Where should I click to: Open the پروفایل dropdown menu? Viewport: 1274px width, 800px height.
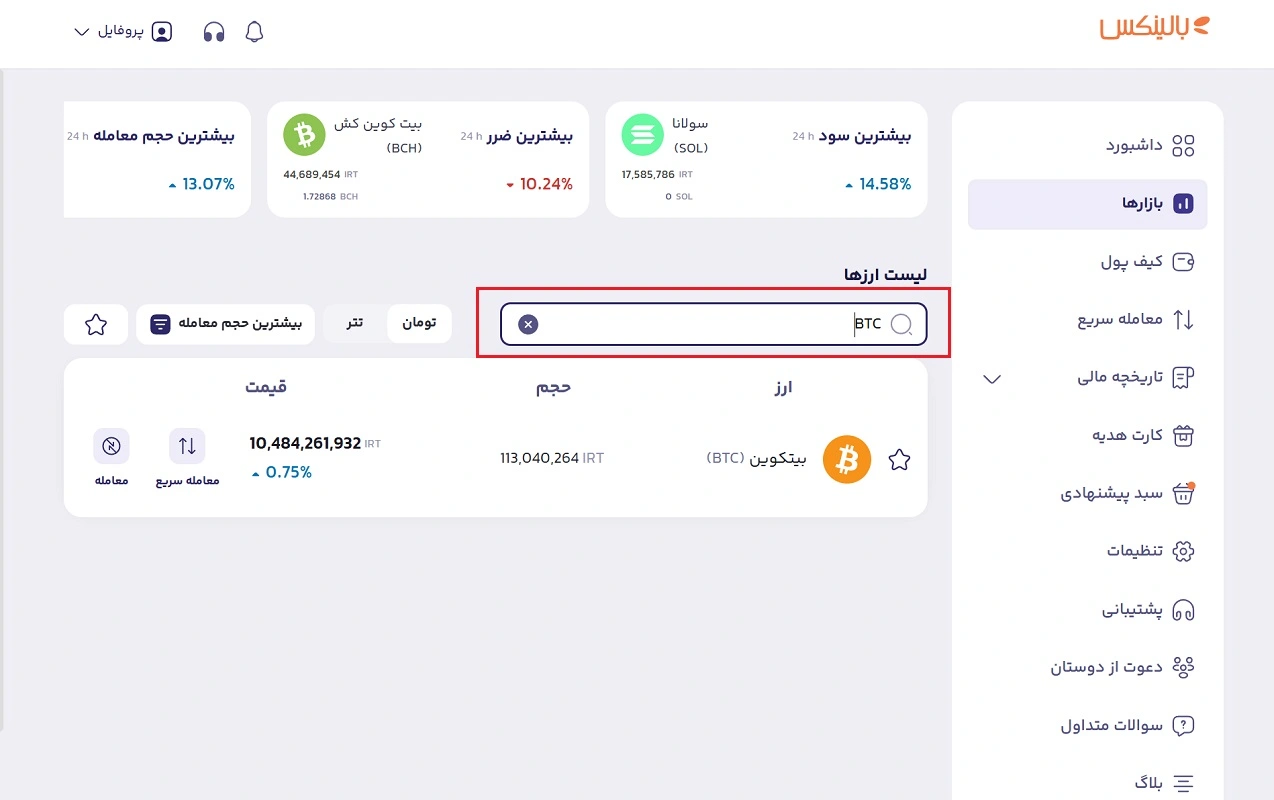click(x=123, y=32)
